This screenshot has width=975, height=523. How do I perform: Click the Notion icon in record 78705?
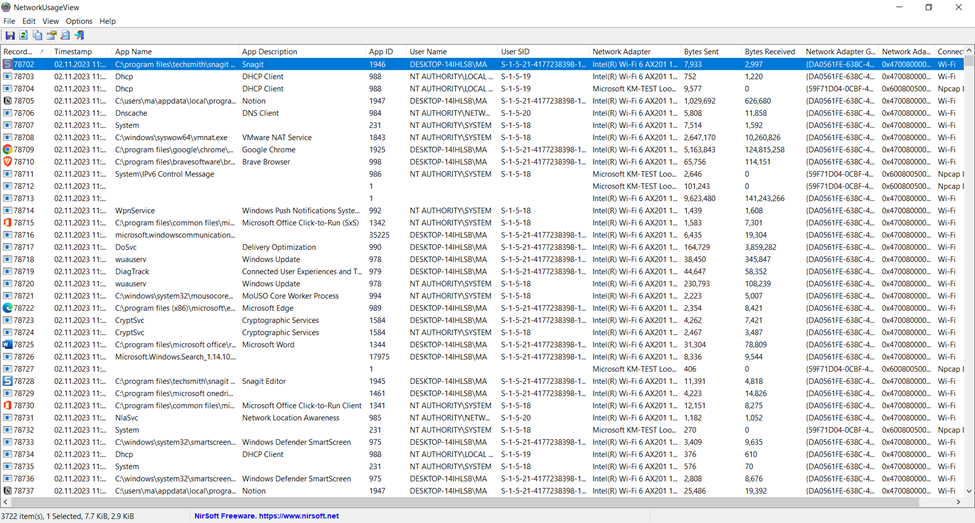pos(8,101)
